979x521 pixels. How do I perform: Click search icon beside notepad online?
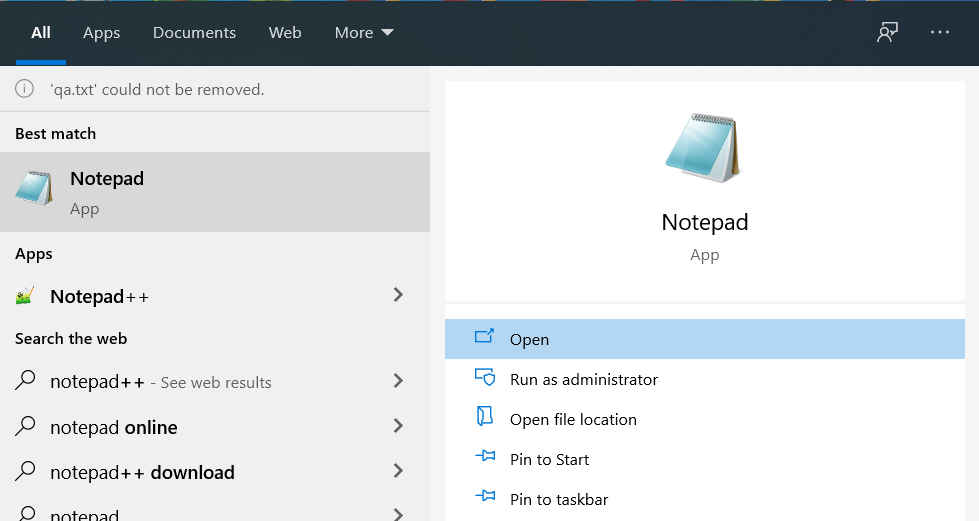tap(25, 426)
